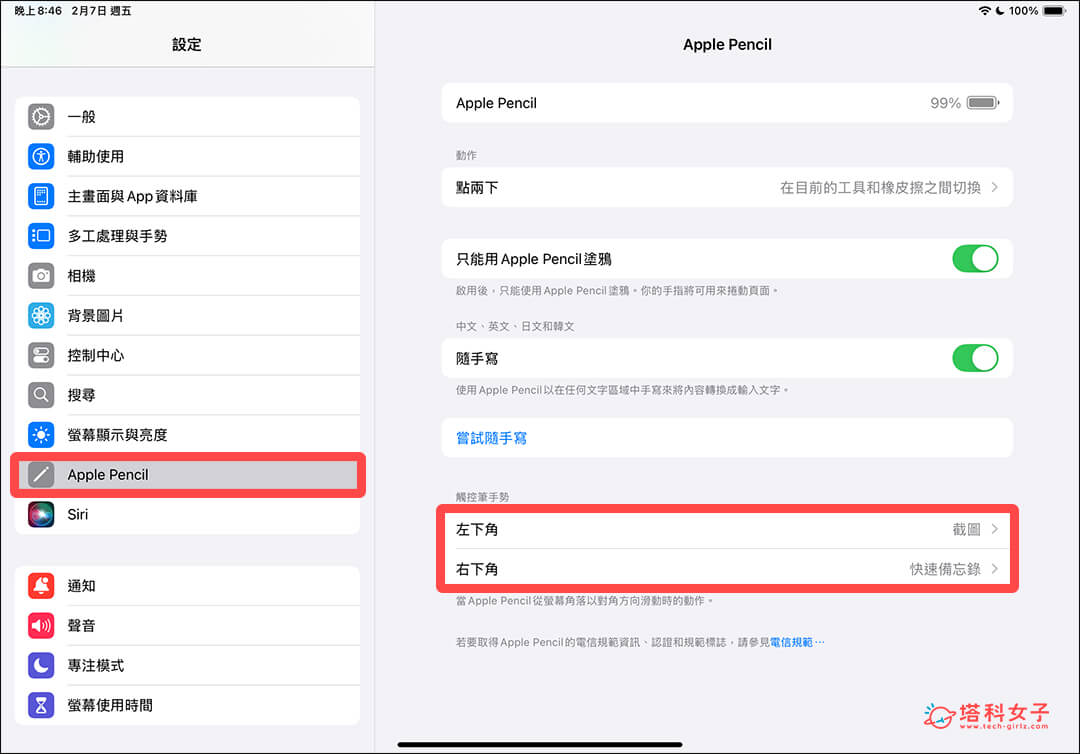This screenshot has height=754, width=1080.
Task: Click the Control Center (控制中心) icon
Action: tap(41, 355)
